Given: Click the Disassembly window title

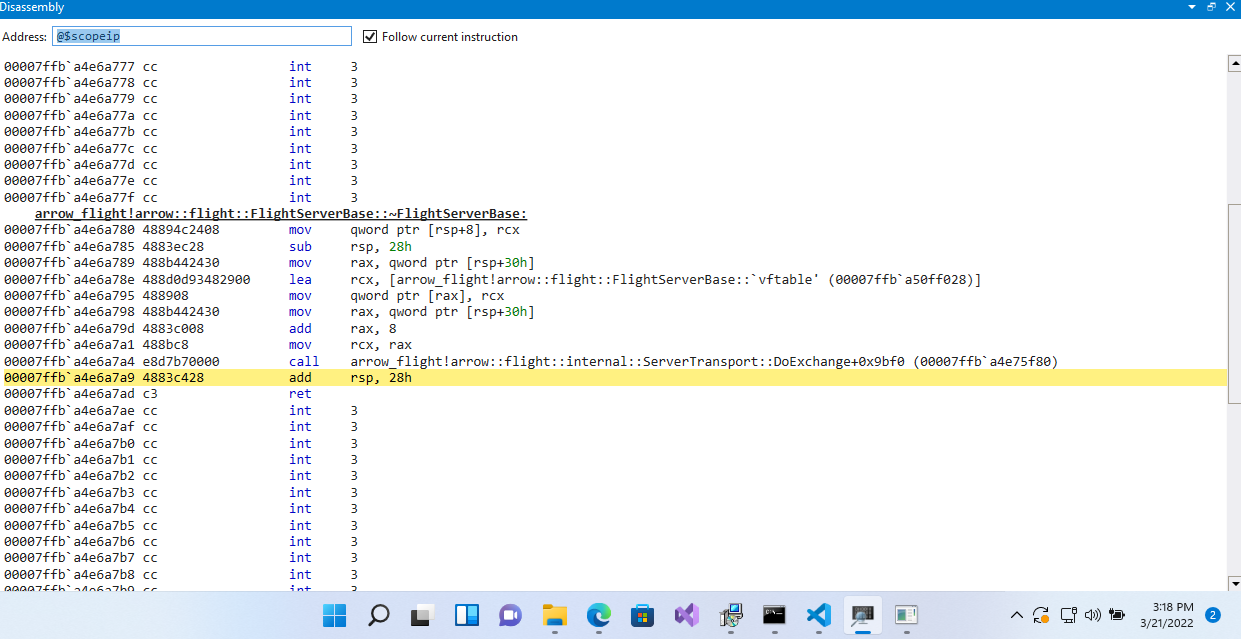Looking at the screenshot, I should click(x=33, y=7).
